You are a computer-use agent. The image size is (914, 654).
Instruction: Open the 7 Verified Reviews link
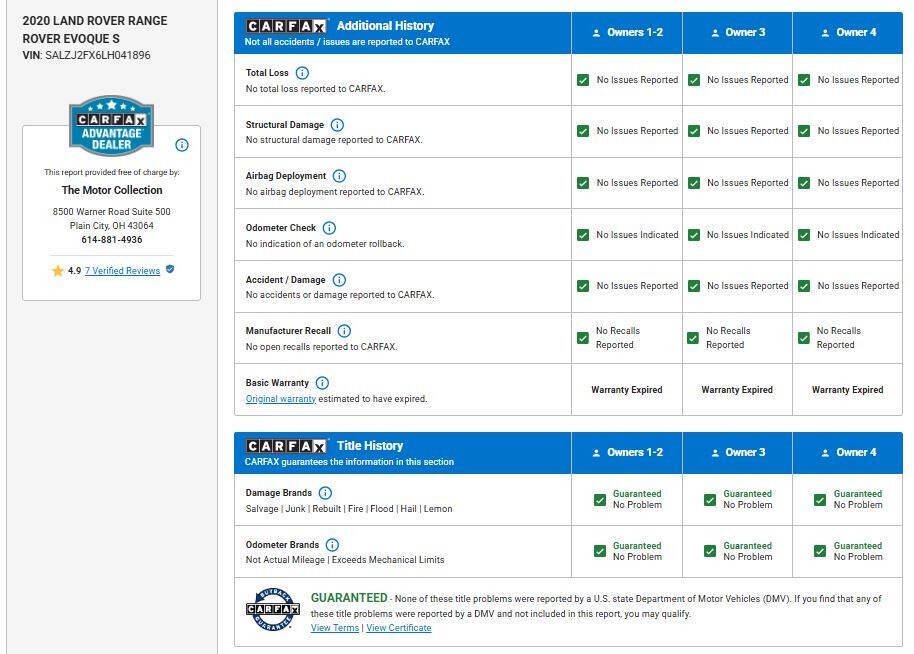tap(122, 270)
